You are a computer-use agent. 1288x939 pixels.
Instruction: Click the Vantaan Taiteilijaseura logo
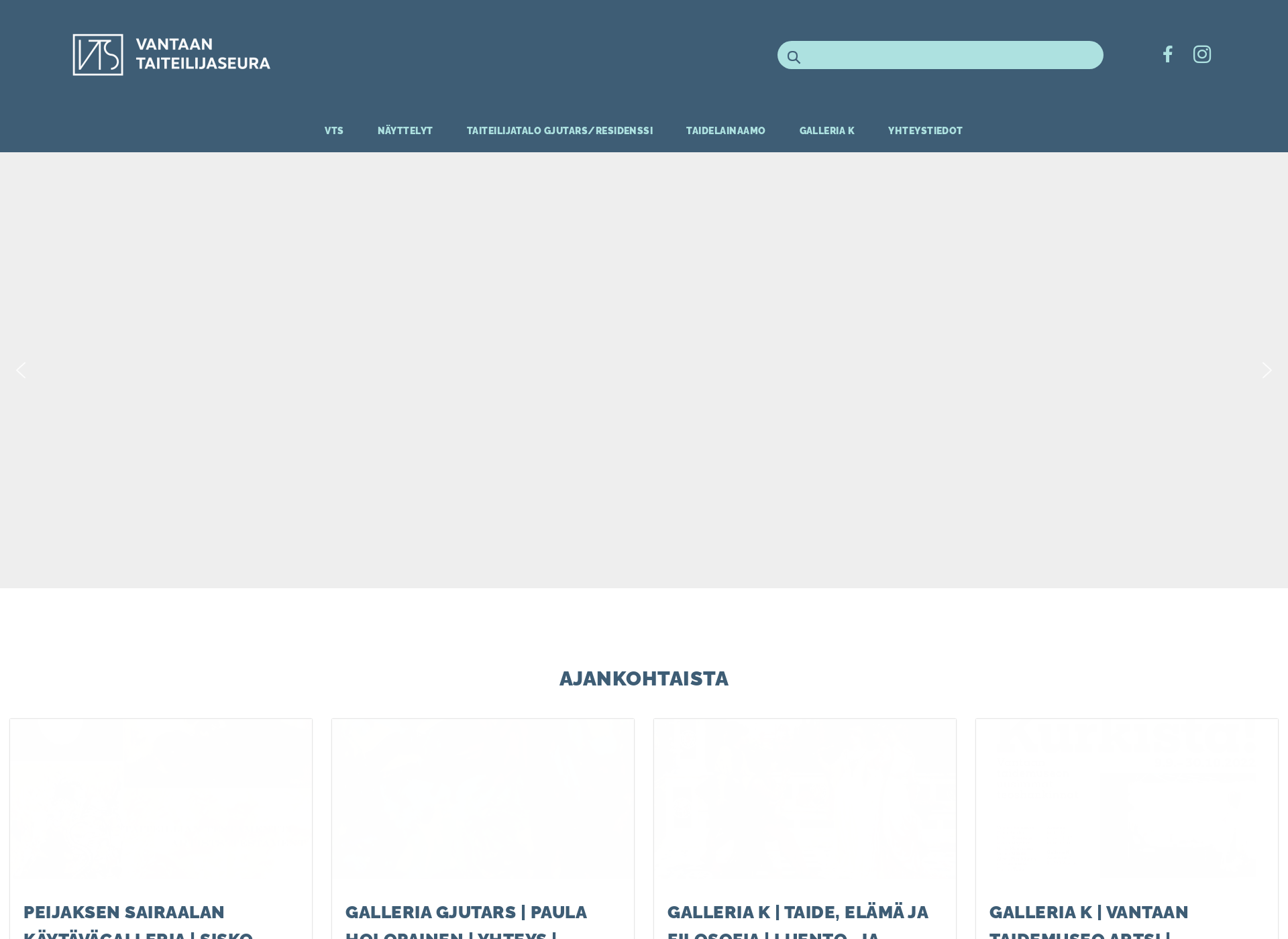tap(171, 54)
